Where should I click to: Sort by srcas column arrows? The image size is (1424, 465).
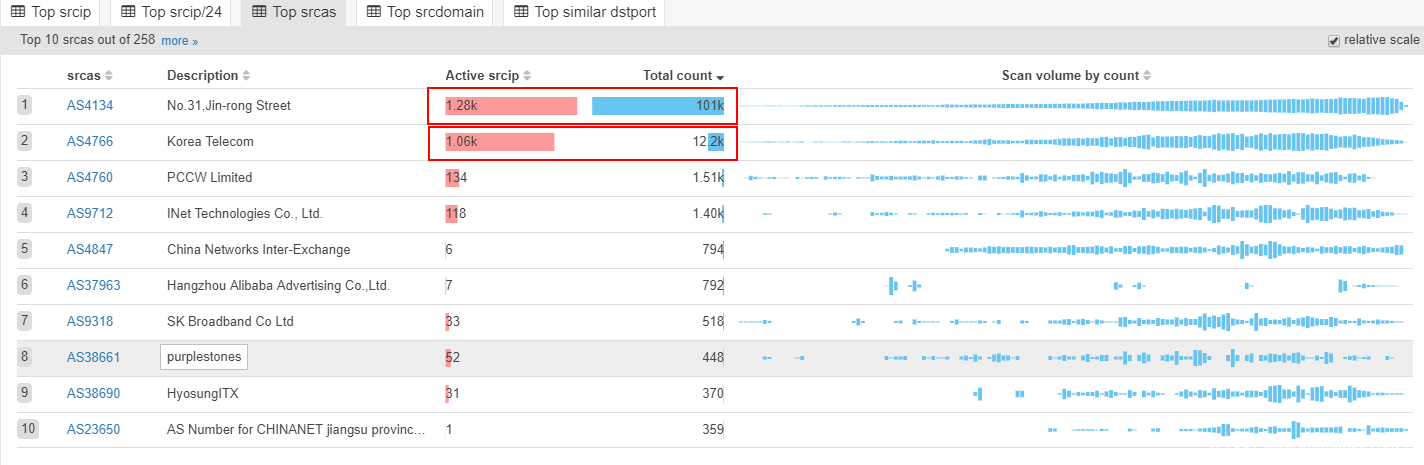coord(109,76)
